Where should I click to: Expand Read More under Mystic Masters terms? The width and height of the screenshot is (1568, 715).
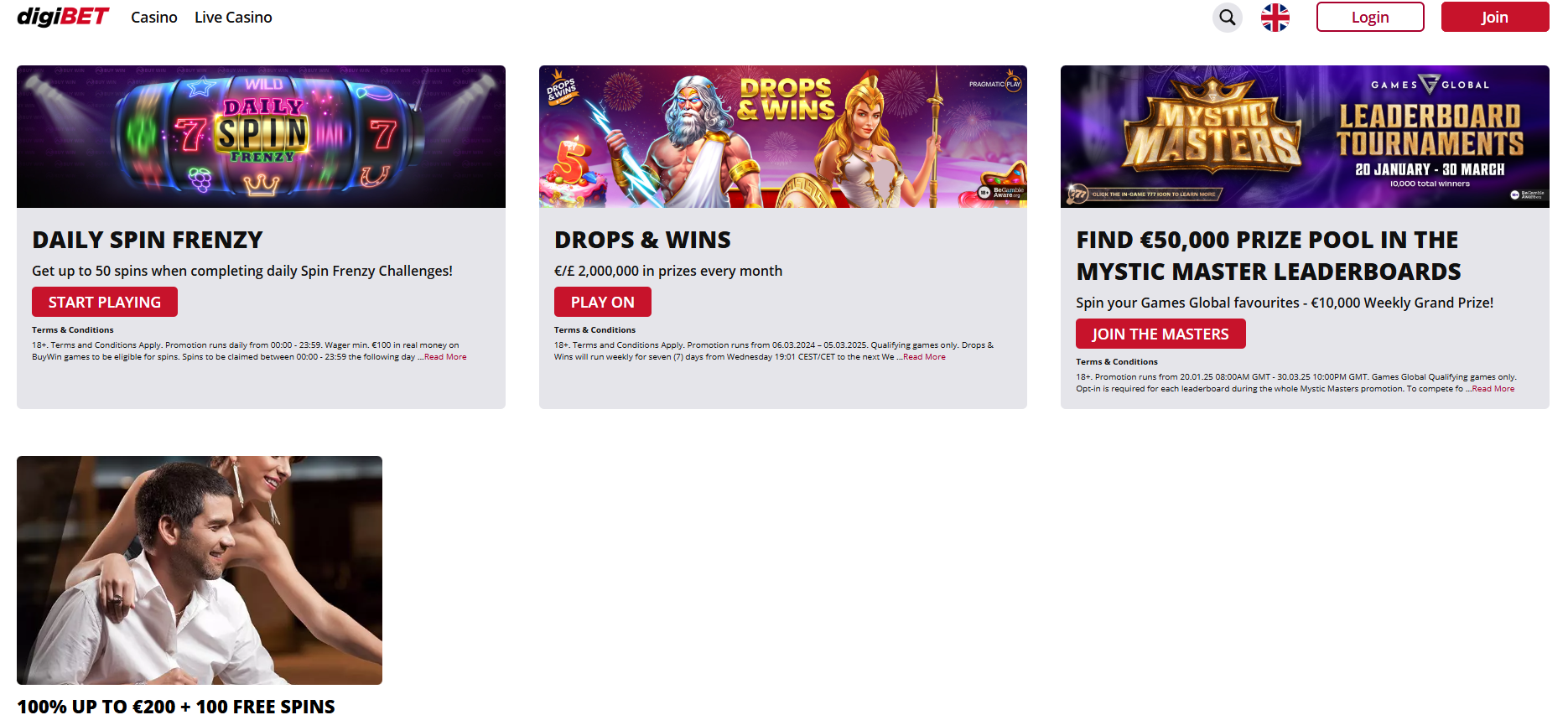point(1493,389)
